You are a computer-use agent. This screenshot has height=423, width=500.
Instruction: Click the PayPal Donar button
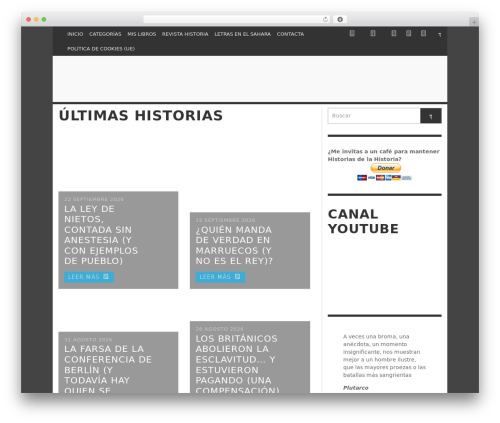pyautogui.click(x=386, y=168)
